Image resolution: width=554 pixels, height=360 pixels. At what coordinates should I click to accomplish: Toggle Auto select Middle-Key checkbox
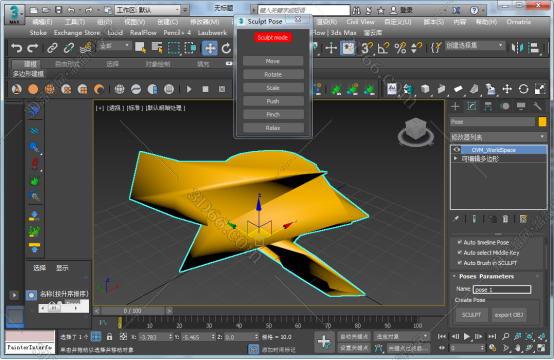459,252
